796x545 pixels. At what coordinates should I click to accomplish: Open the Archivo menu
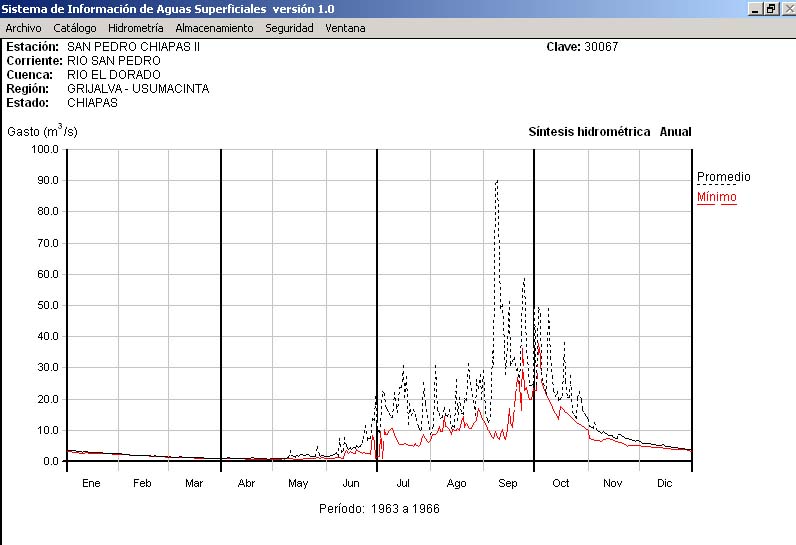click(x=23, y=28)
